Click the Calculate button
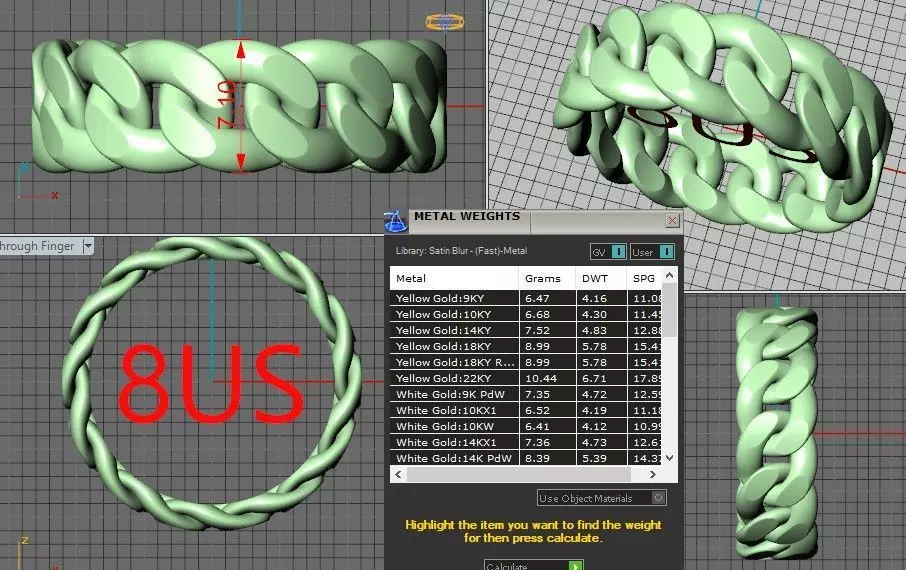This screenshot has height=570, width=906. pyautogui.click(x=533, y=566)
